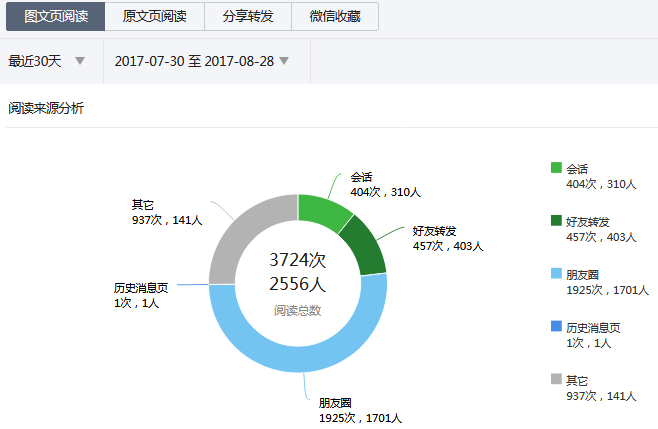Click the 3724次 total reads figure
This screenshot has width=658, height=429.
[x=298, y=260]
